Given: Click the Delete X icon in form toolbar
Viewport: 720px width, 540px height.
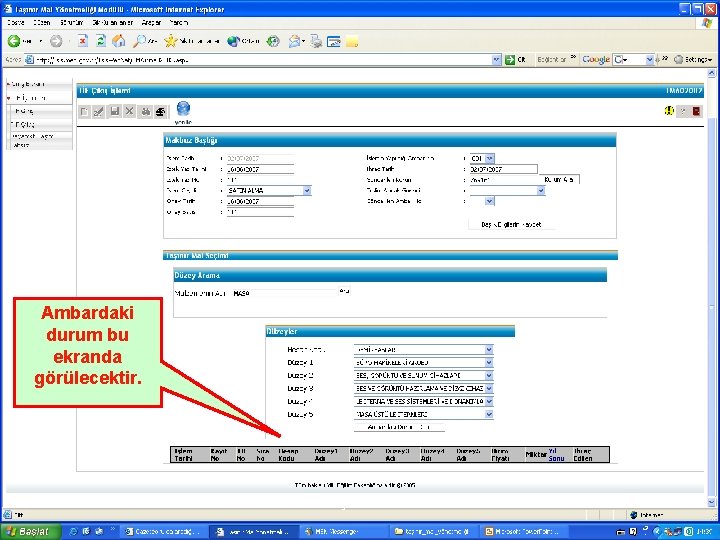Looking at the screenshot, I should (129, 111).
